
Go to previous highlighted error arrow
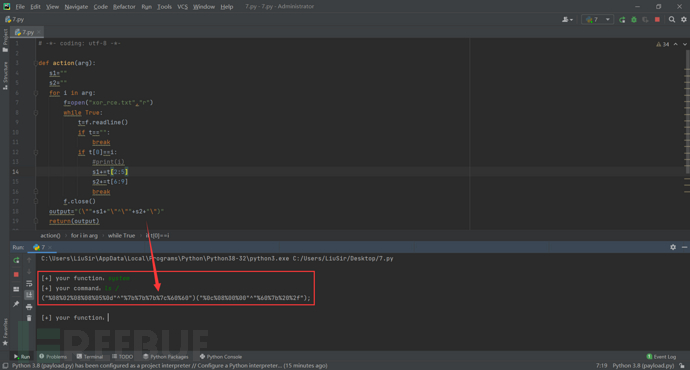click(x=675, y=44)
